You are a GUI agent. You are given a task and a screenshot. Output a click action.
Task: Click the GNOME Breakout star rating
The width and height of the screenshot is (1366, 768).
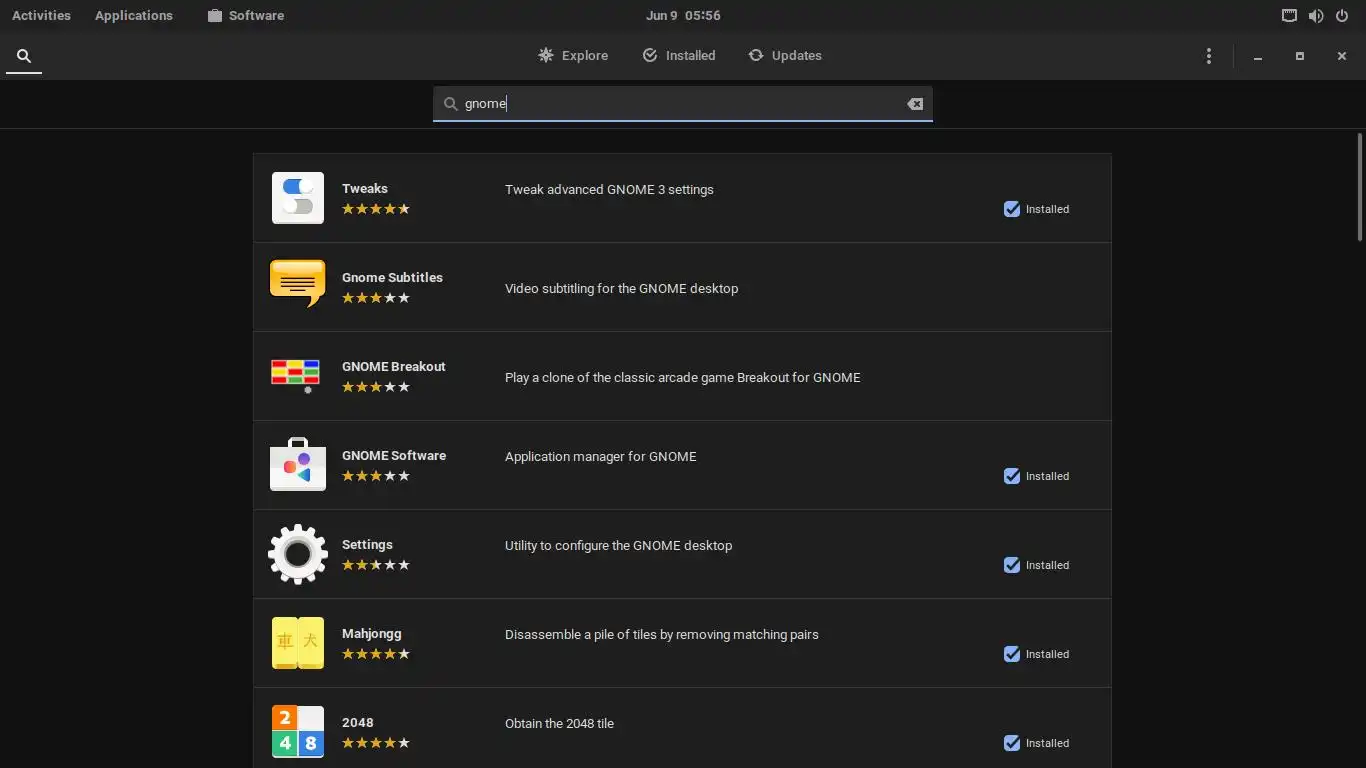[376, 387]
